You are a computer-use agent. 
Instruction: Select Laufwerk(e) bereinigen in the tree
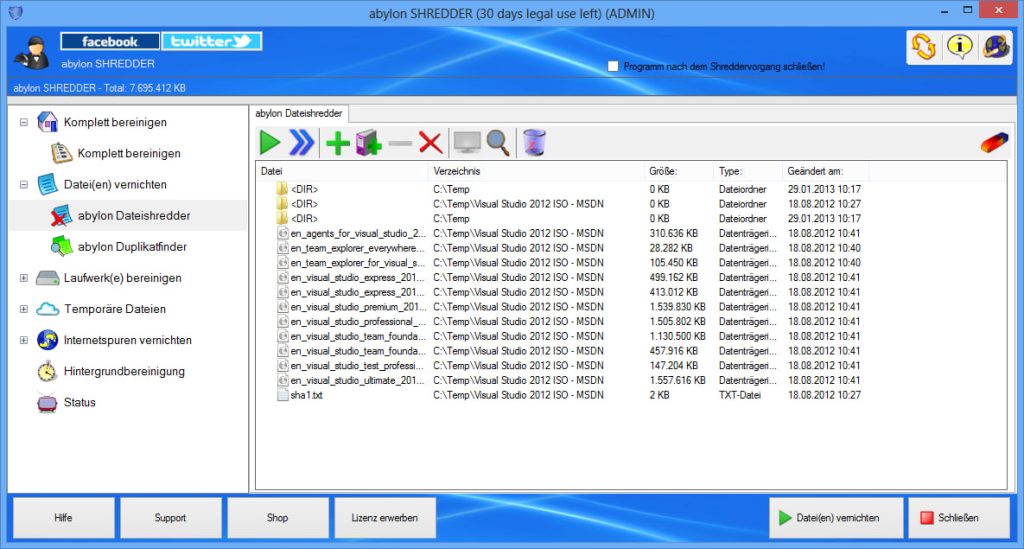pyautogui.click(x=108, y=278)
